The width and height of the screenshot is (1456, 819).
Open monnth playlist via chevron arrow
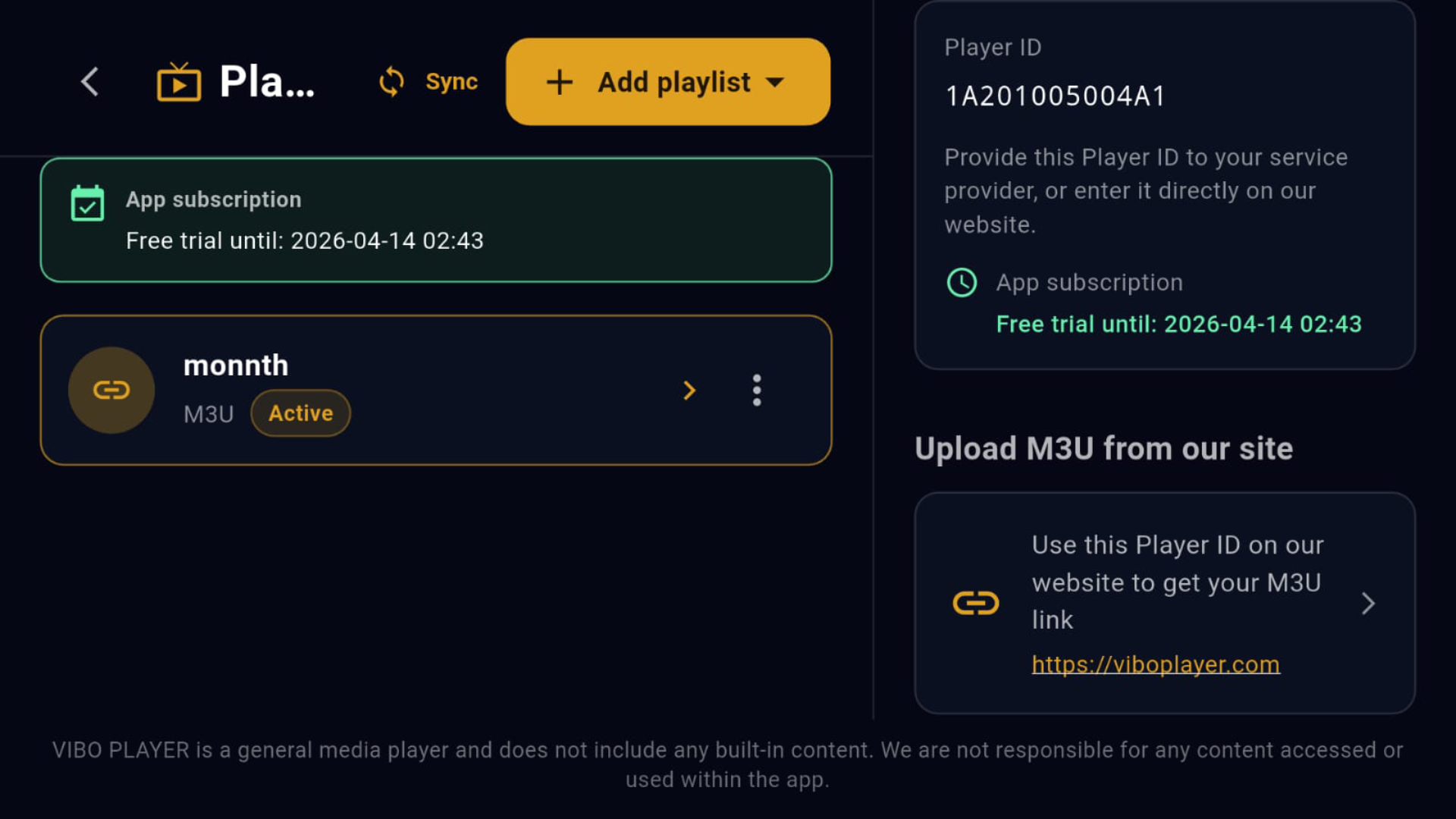pos(689,391)
